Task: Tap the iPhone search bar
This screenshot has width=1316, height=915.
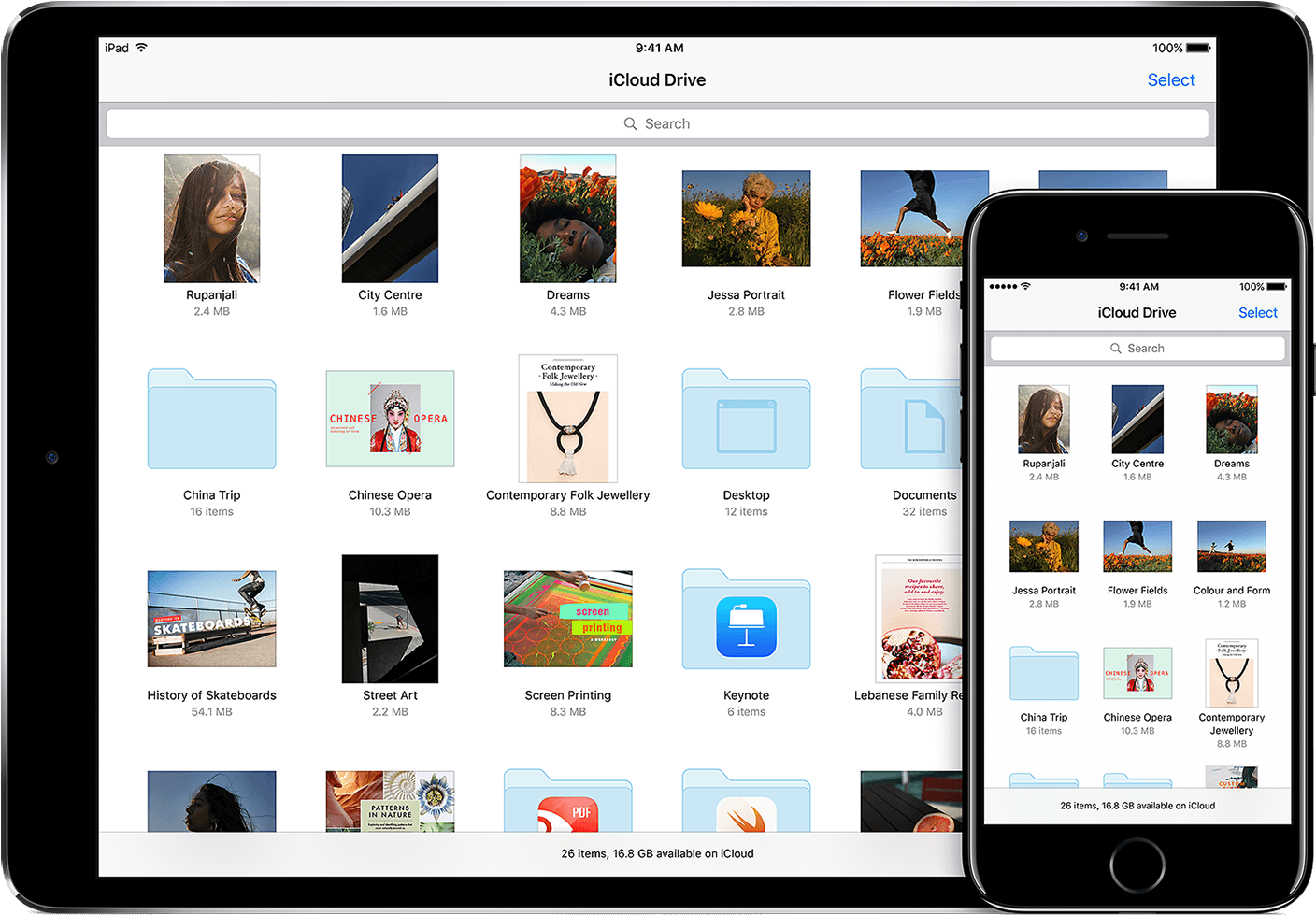Action: point(1137,347)
